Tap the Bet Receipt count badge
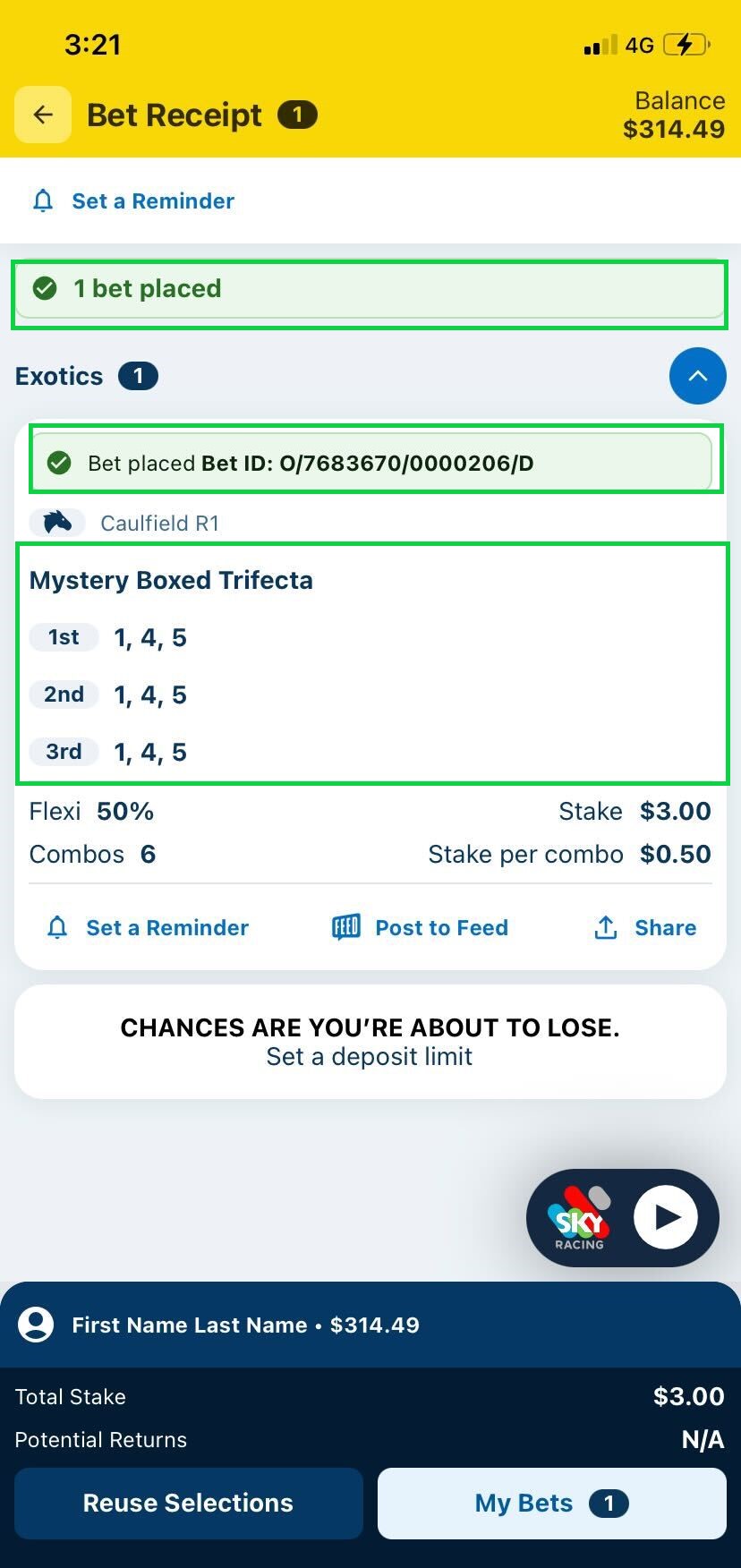 [297, 115]
